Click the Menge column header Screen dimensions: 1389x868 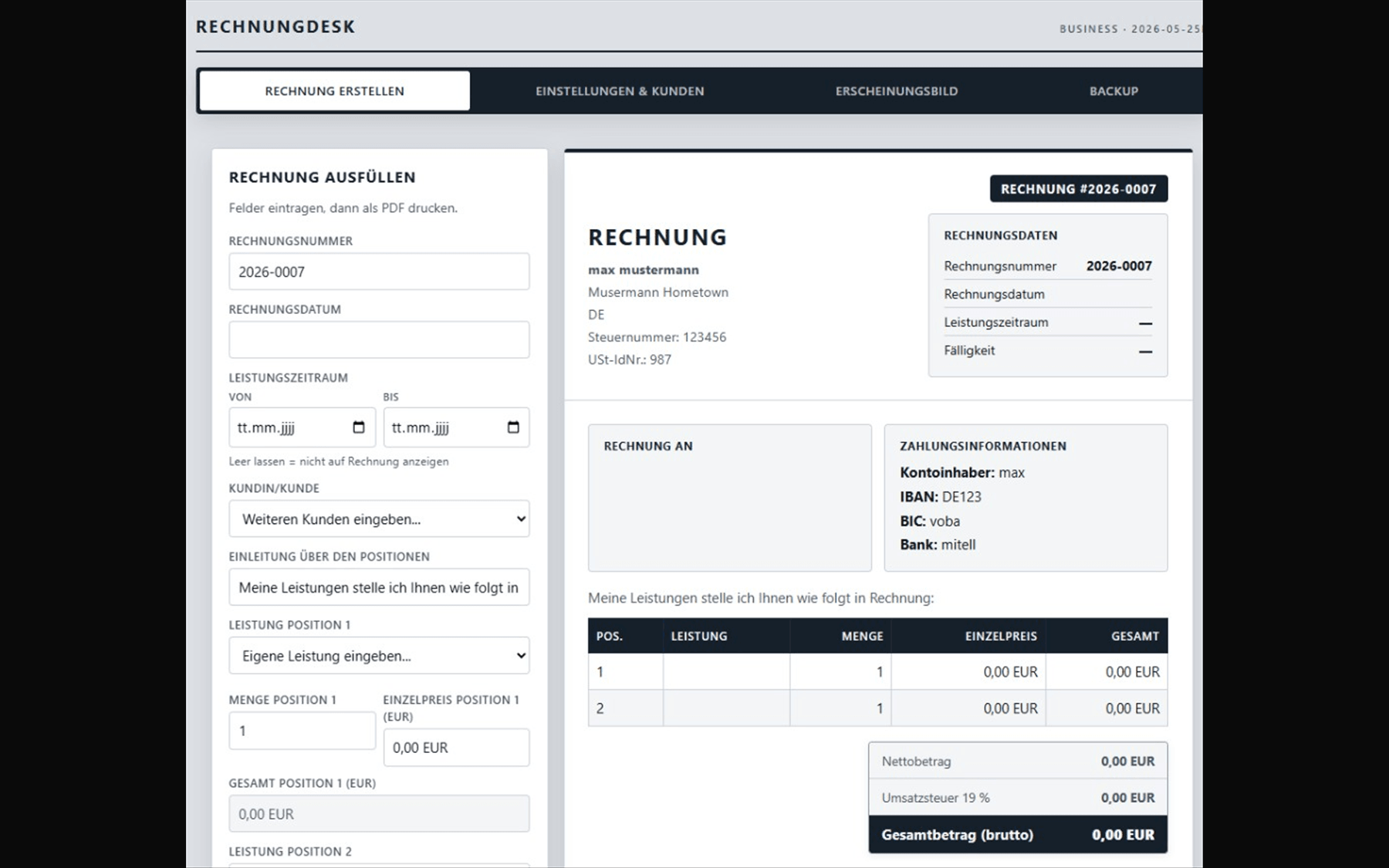(x=840, y=636)
